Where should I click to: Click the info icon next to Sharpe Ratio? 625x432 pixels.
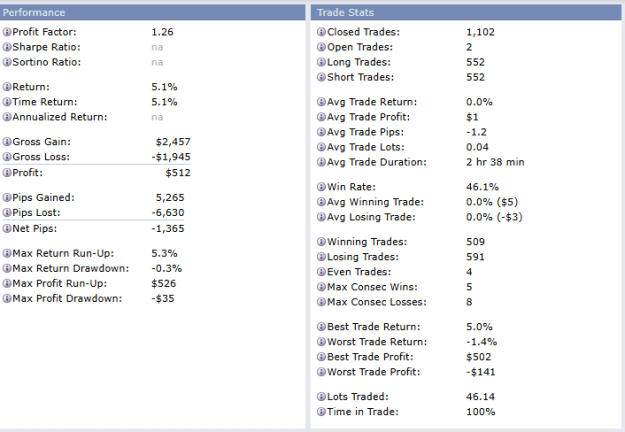point(7,47)
